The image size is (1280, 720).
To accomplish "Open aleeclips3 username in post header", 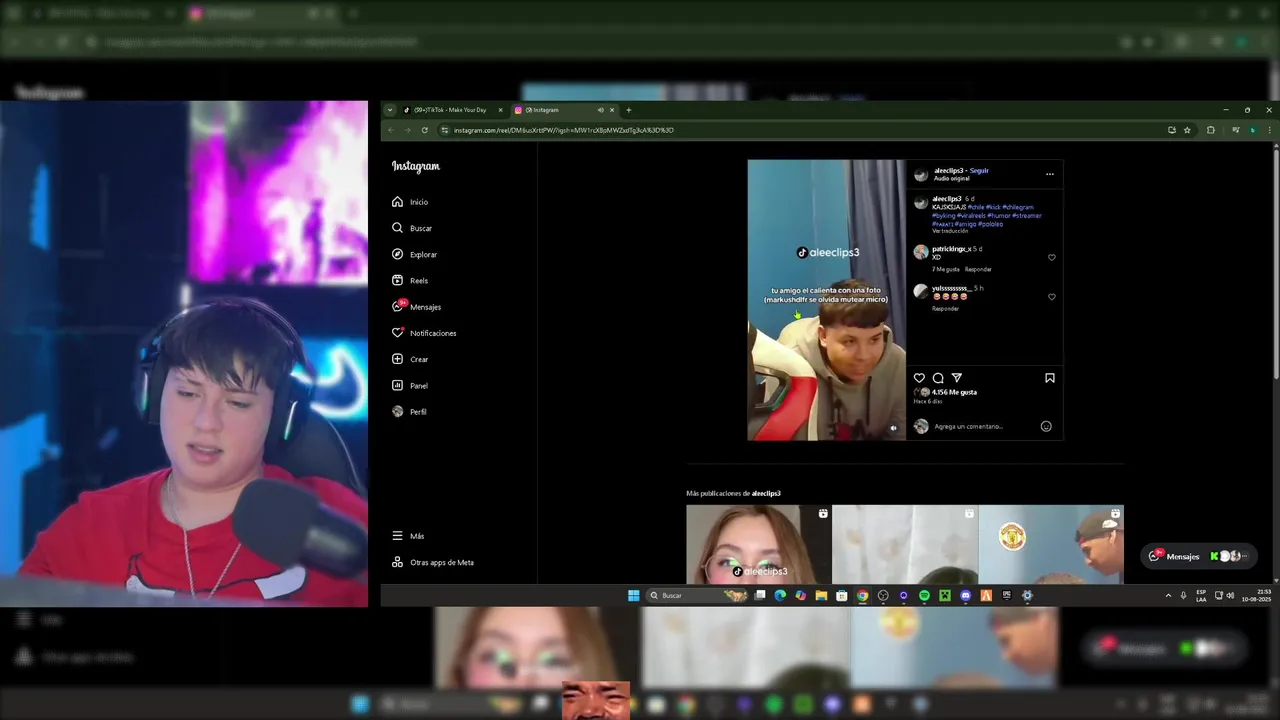I will click(x=948, y=171).
